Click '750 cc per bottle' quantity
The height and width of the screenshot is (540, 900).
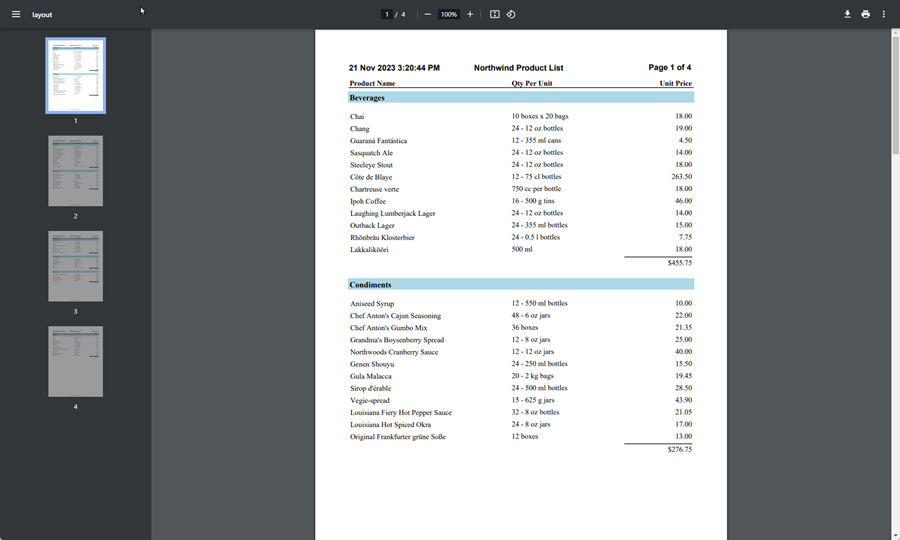536,189
